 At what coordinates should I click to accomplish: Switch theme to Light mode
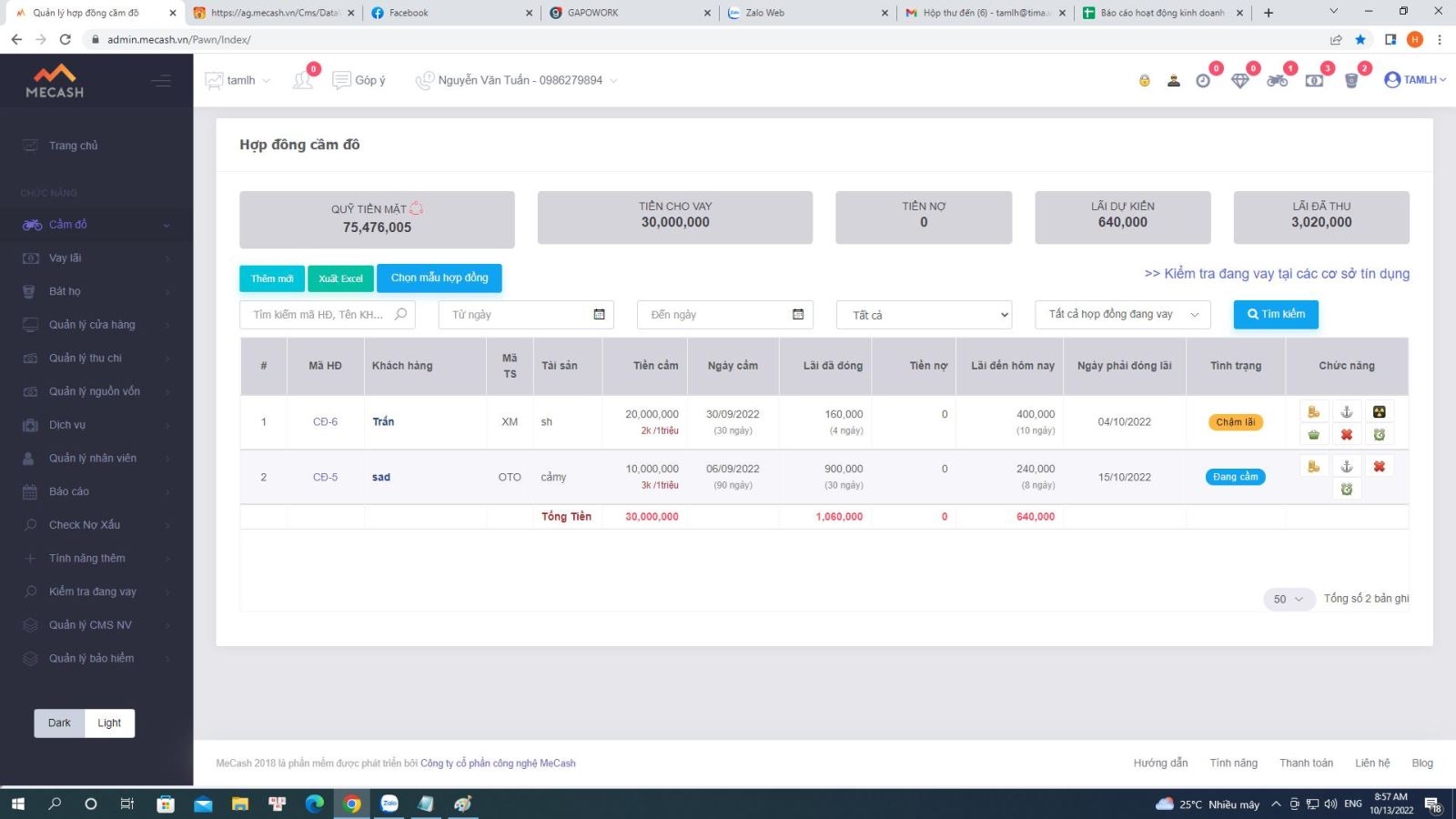[109, 723]
